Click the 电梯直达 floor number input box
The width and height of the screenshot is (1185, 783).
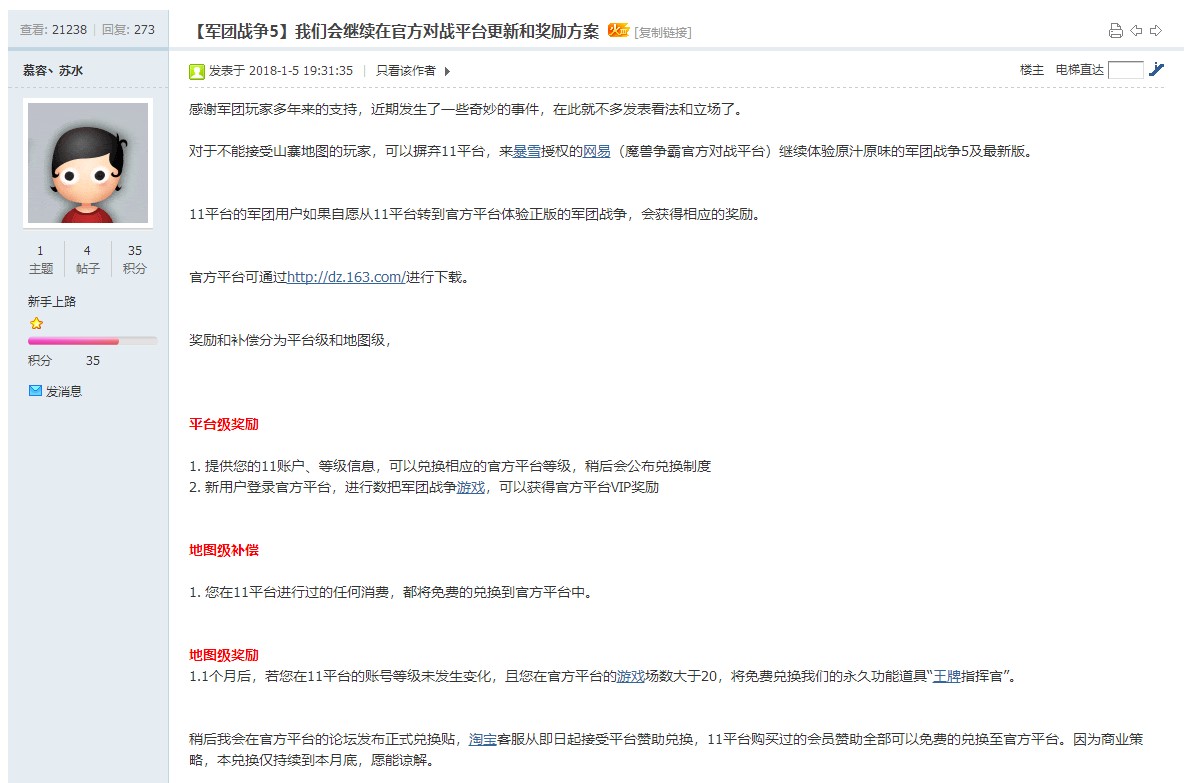tap(1125, 70)
